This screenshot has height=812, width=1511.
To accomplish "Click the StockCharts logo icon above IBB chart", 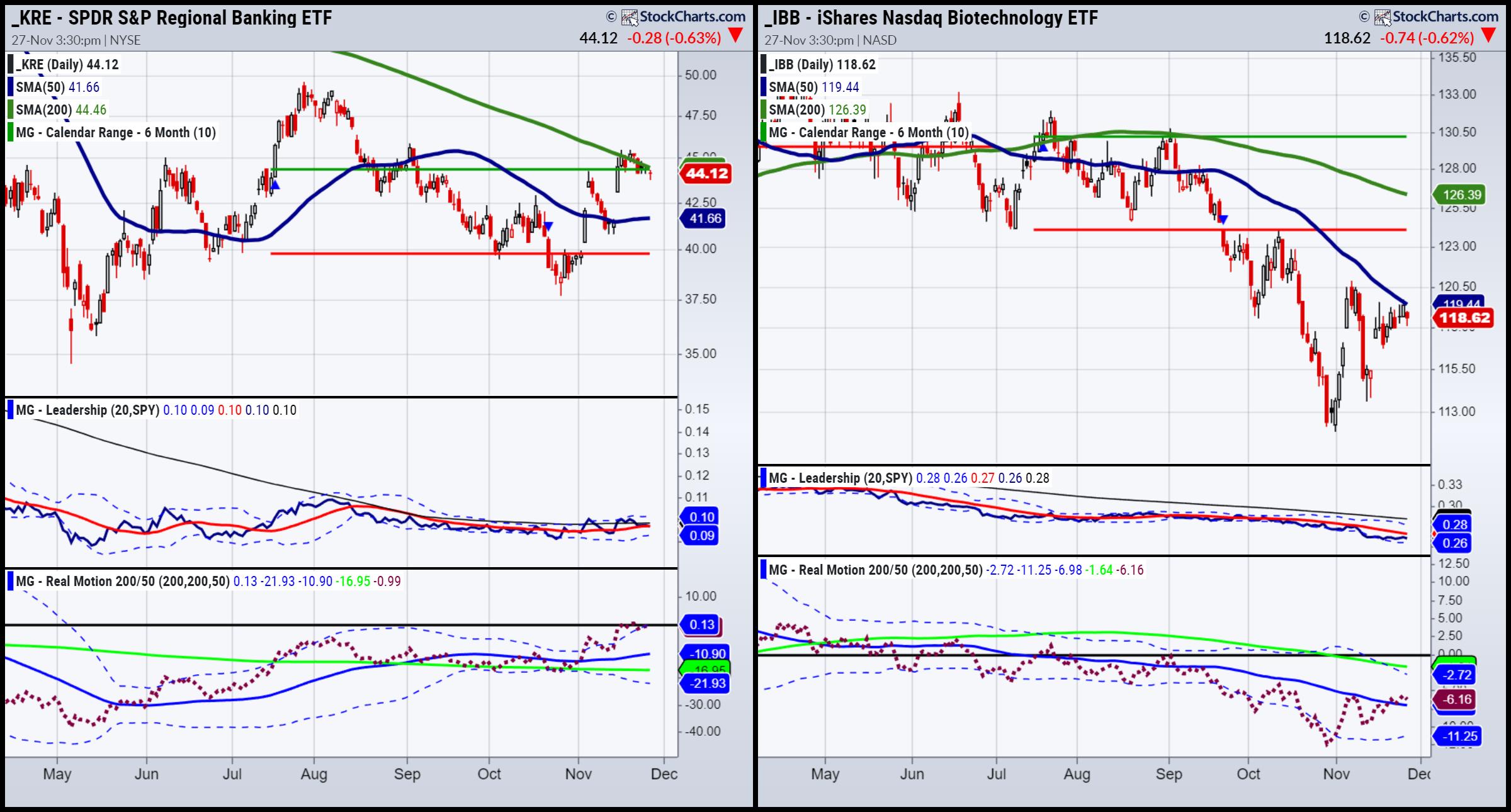I will 1382,17.
